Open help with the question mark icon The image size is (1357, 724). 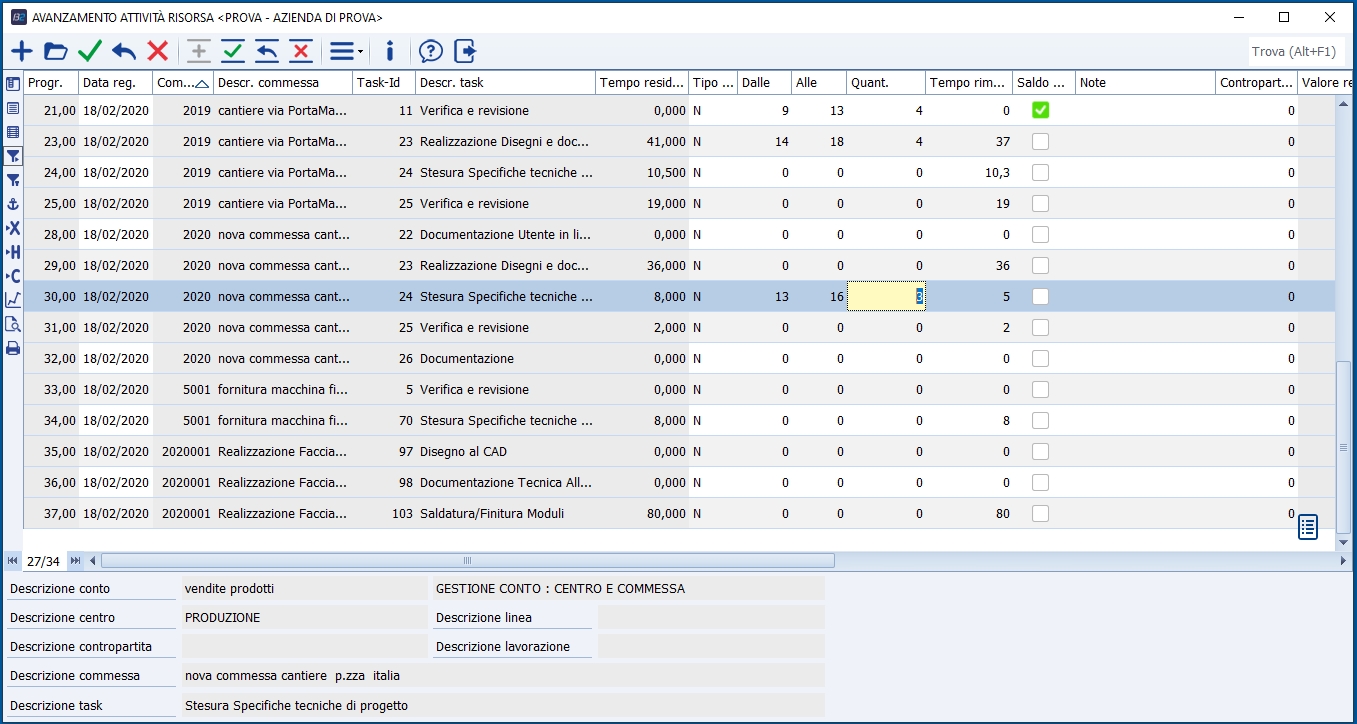point(430,51)
